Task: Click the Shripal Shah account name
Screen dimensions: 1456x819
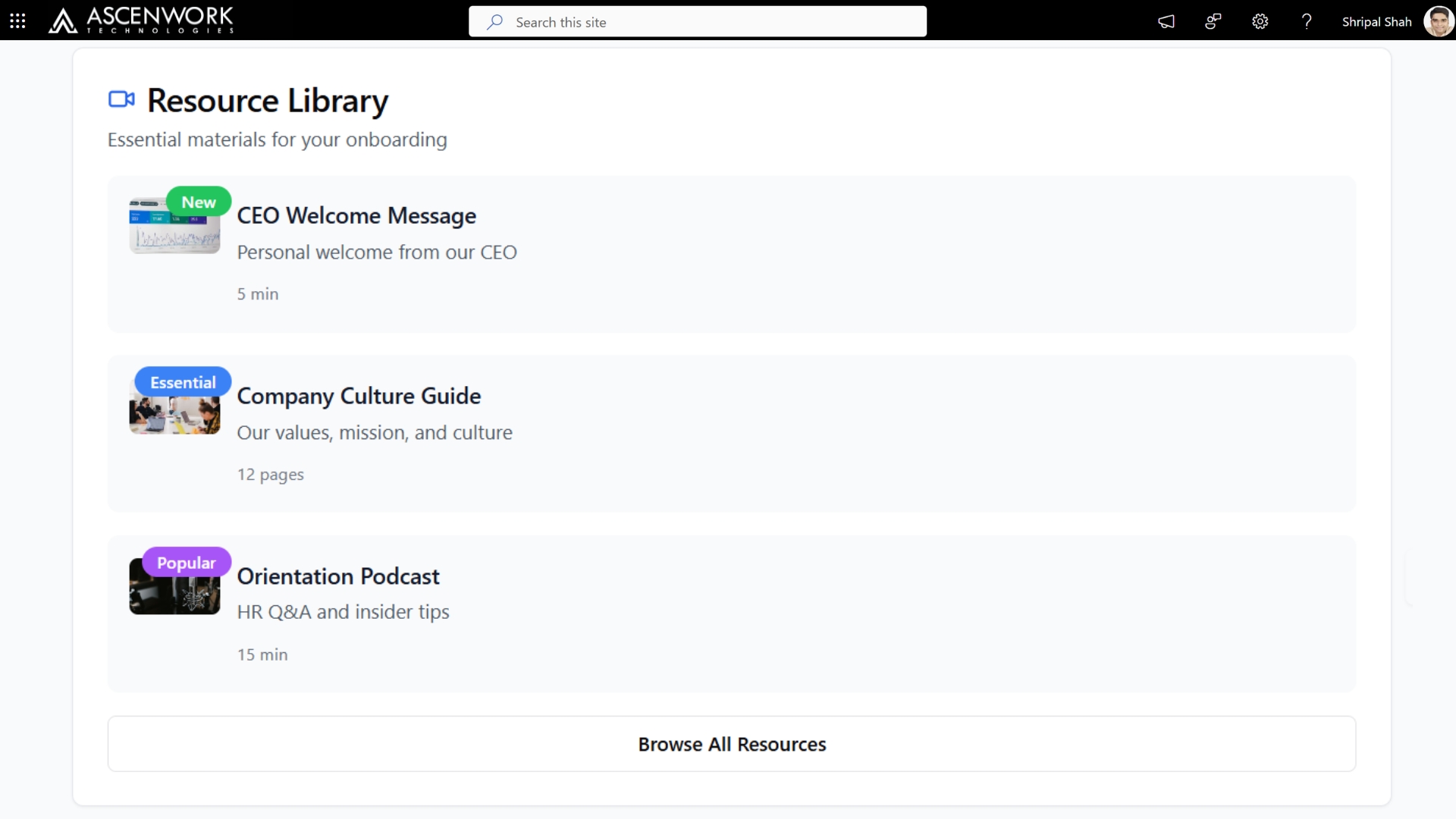Action: 1376,22
